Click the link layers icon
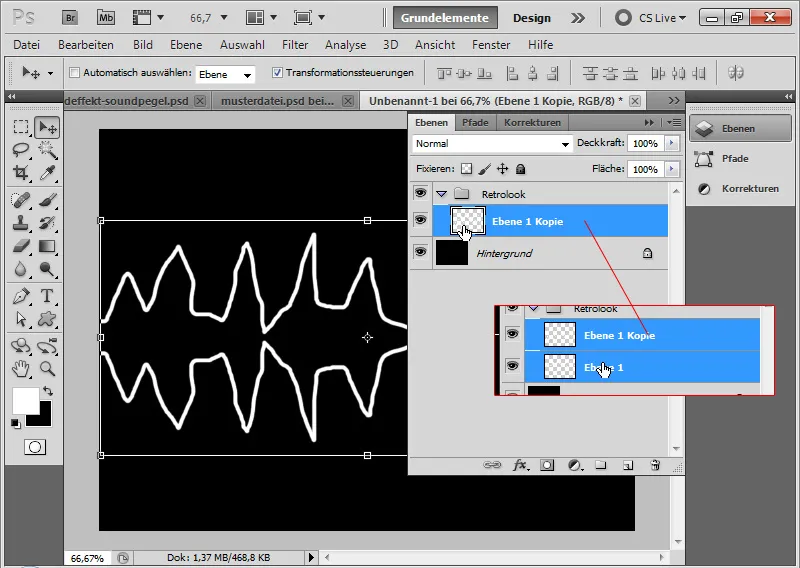This screenshot has height=568, width=800. [x=492, y=465]
